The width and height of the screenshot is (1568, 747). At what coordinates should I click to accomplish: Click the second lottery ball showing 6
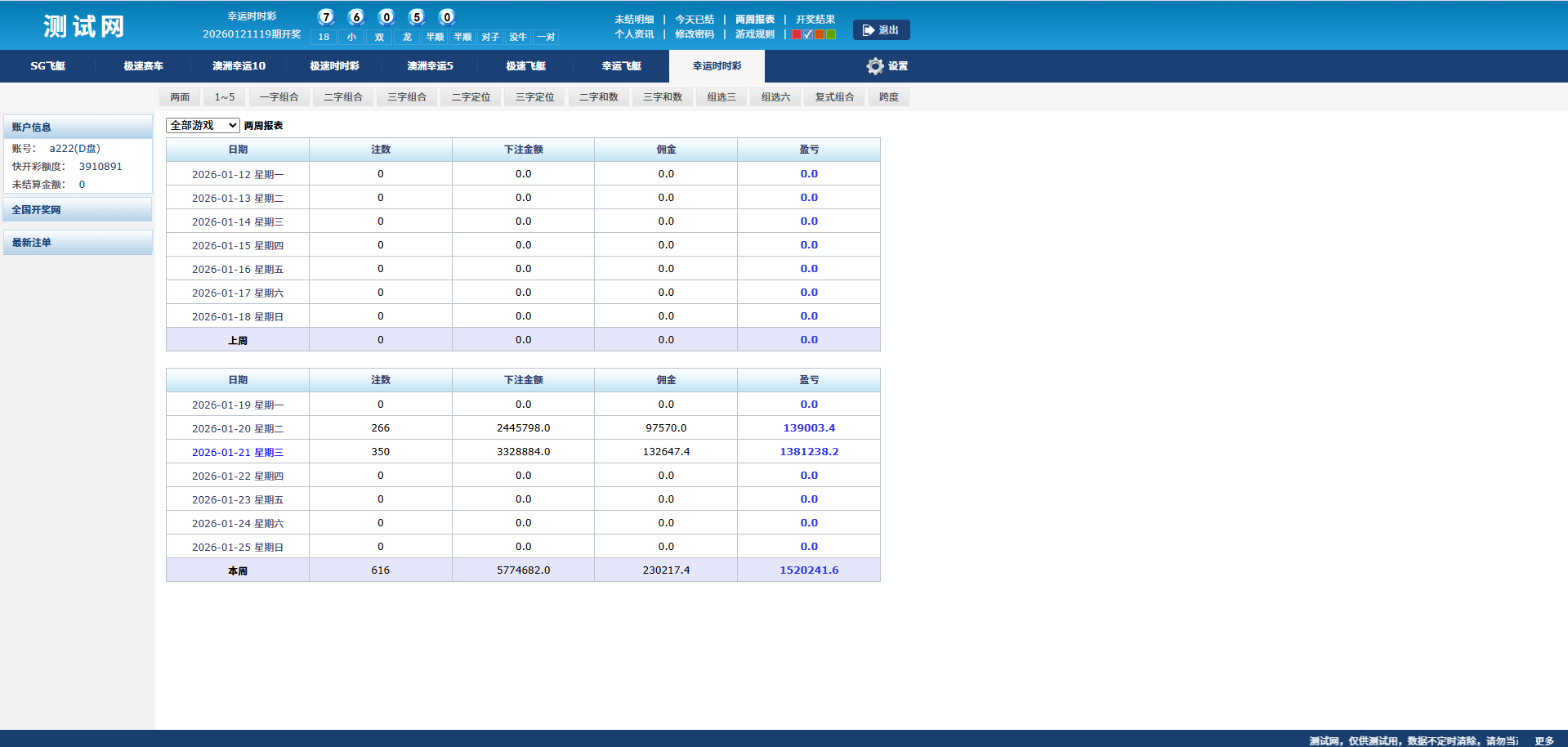coord(356,17)
